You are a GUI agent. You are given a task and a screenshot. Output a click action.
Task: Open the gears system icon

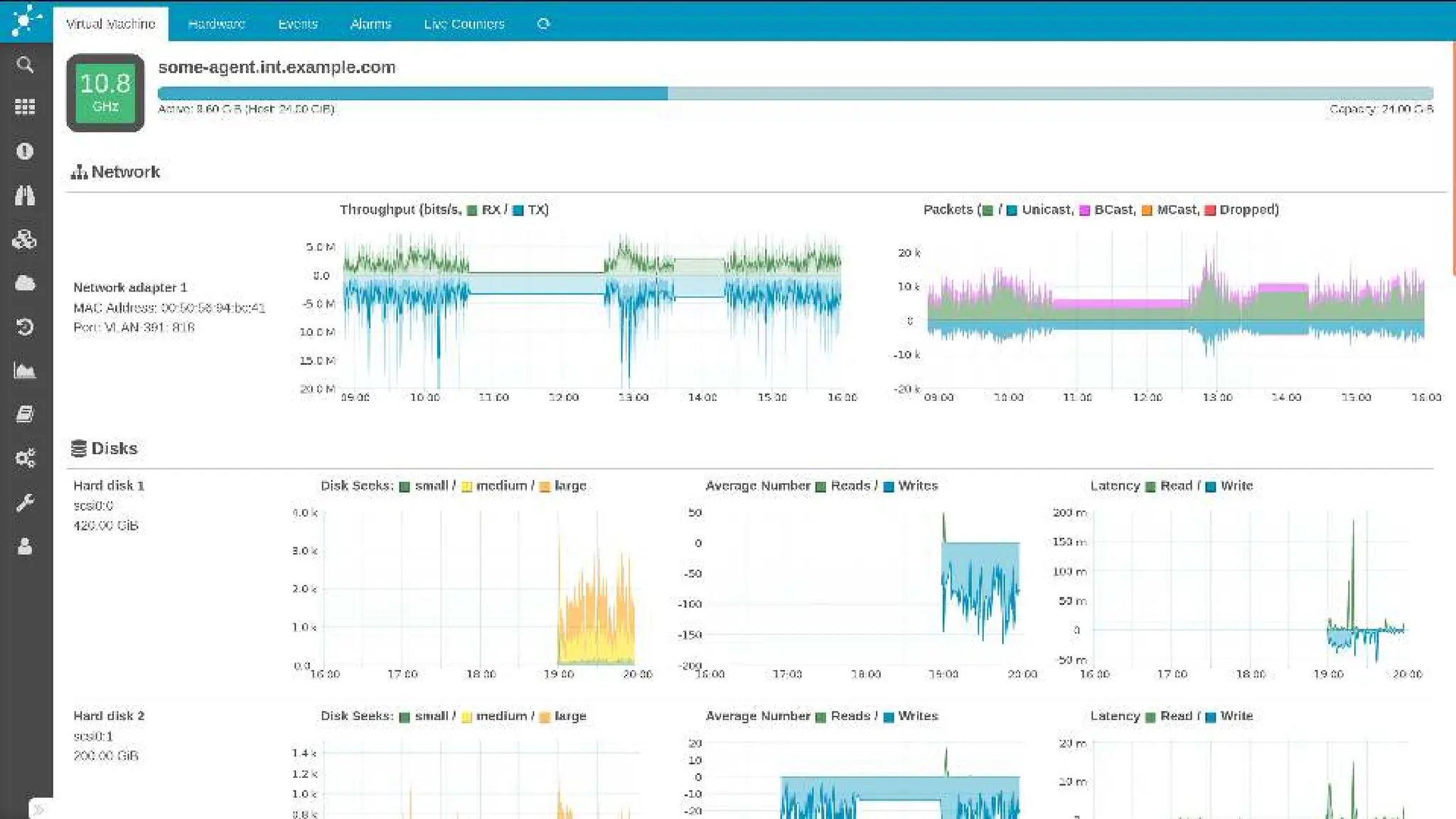[25, 459]
